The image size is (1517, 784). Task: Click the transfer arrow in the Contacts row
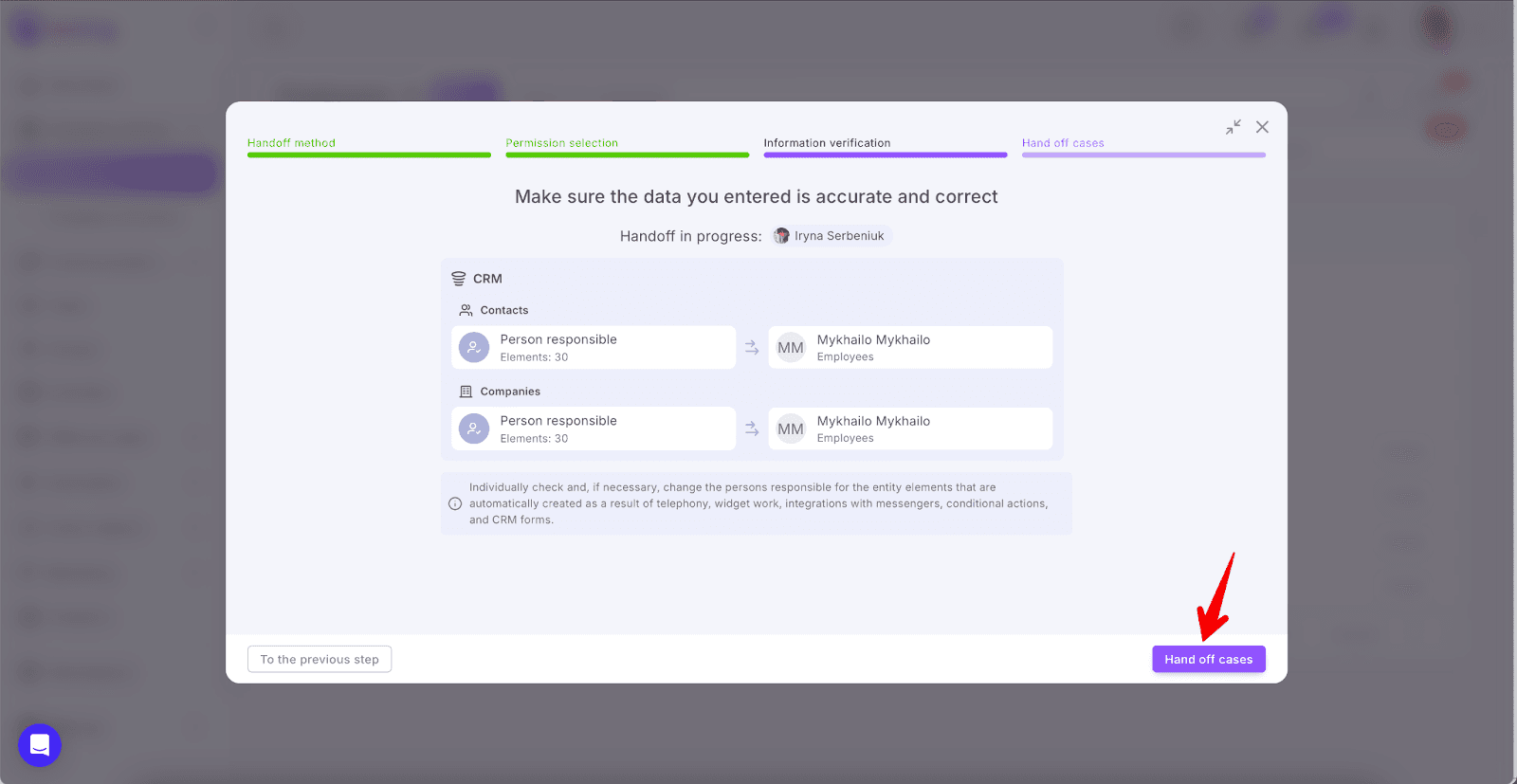click(752, 348)
